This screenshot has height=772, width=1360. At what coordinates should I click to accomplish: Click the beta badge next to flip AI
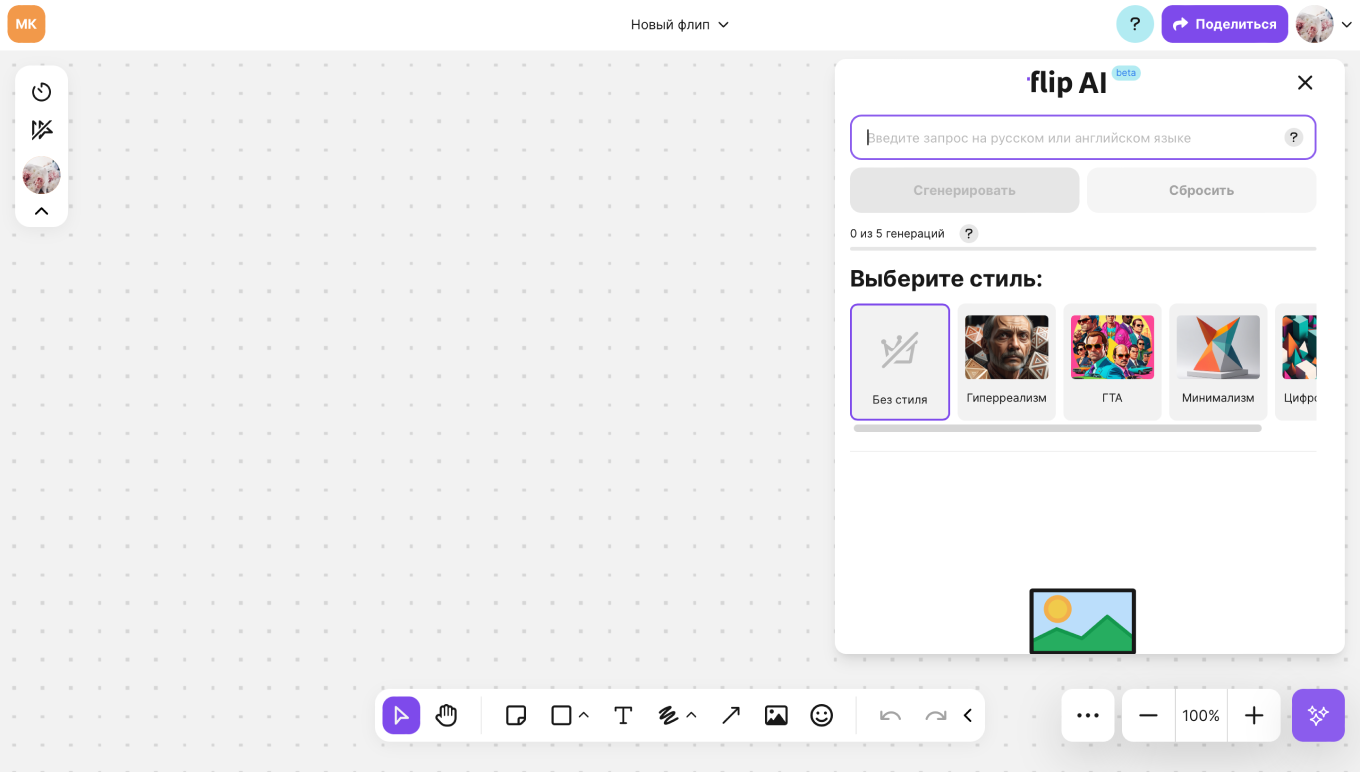[x=1126, y=73]
